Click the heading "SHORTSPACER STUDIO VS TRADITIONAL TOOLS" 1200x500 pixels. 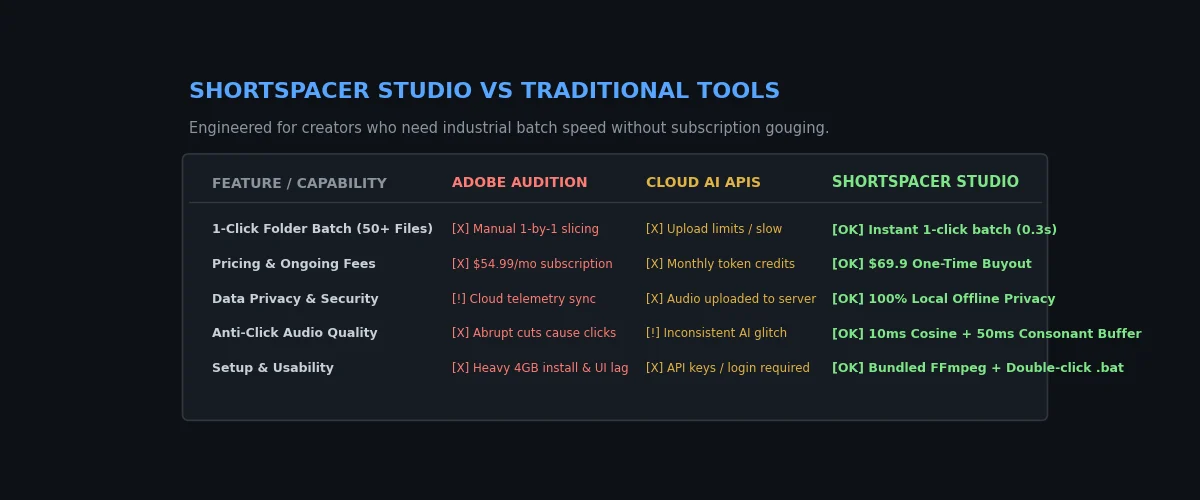tap(484, 91)
